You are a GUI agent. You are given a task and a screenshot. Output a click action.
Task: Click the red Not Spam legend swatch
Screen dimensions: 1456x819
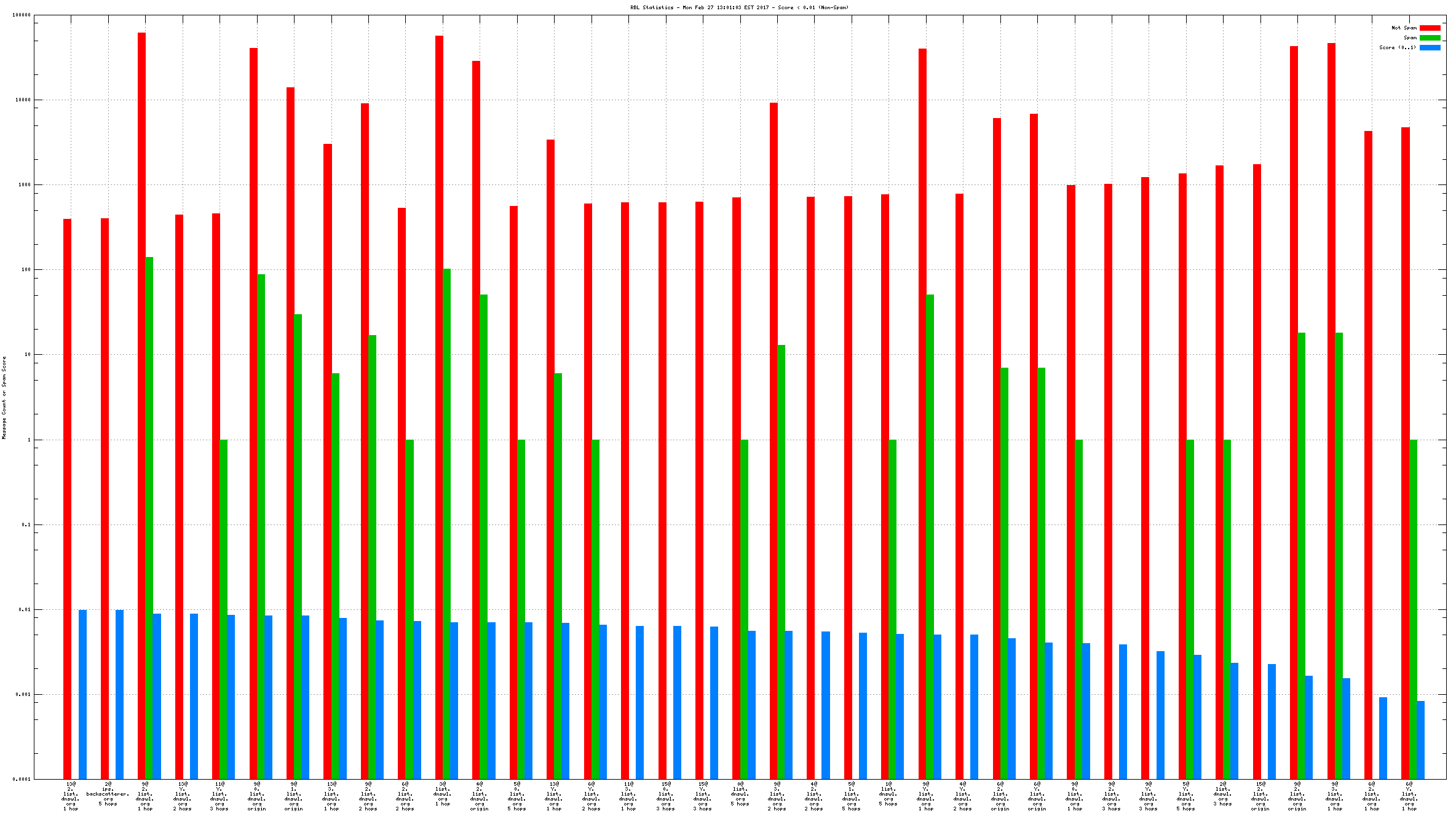tap(1430, 28)
